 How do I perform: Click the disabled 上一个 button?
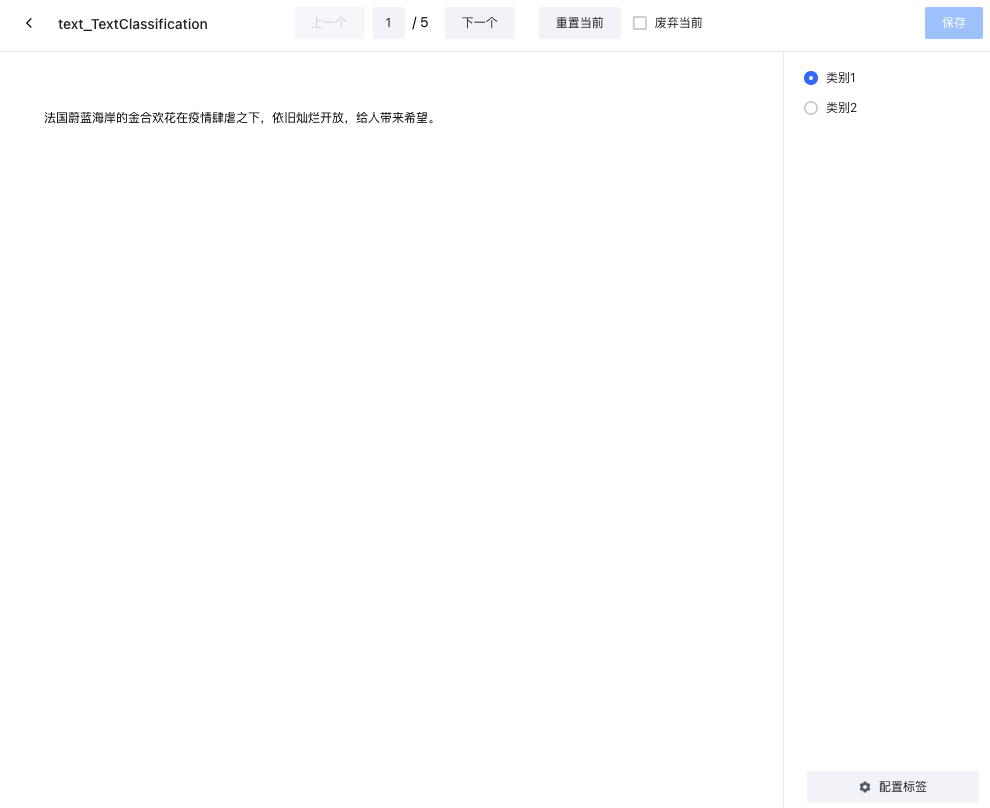pyautogui.click(x=329, y=23)
